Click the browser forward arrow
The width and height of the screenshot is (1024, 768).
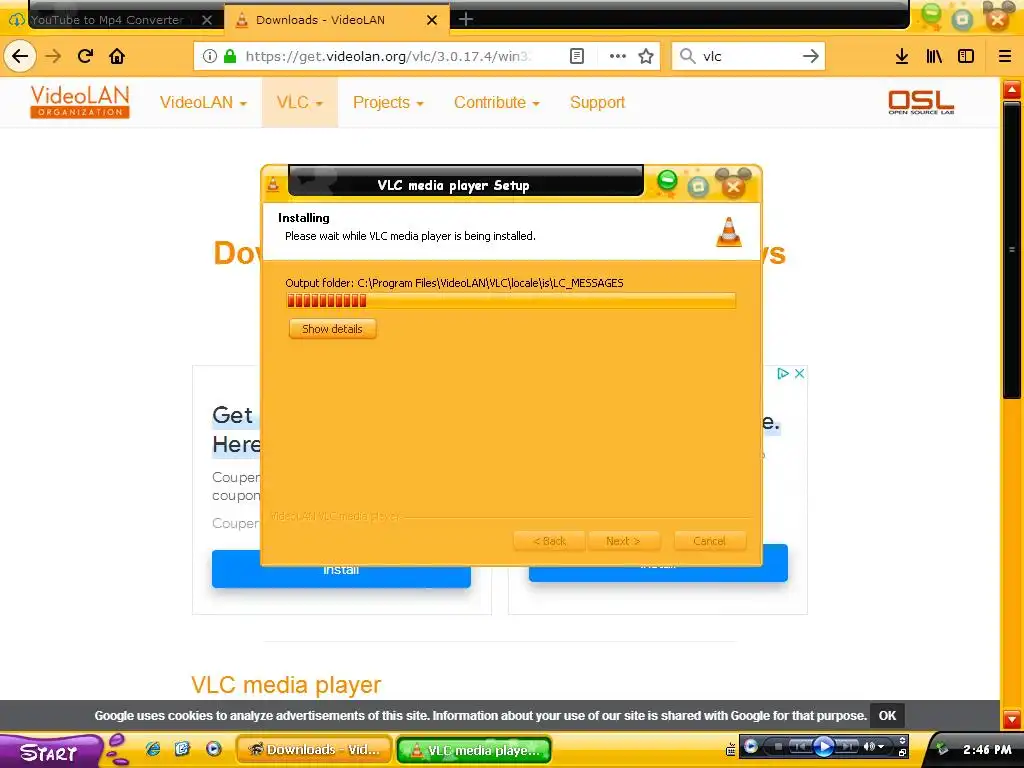[54, 56]
